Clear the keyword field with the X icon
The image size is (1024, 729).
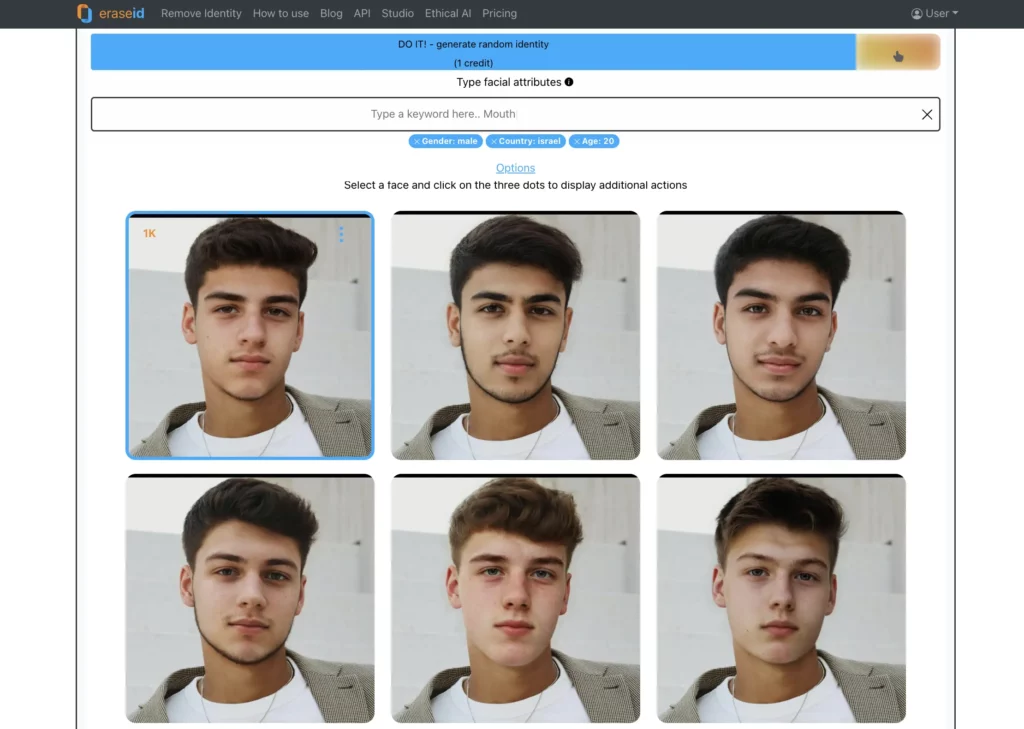(927, 114)
